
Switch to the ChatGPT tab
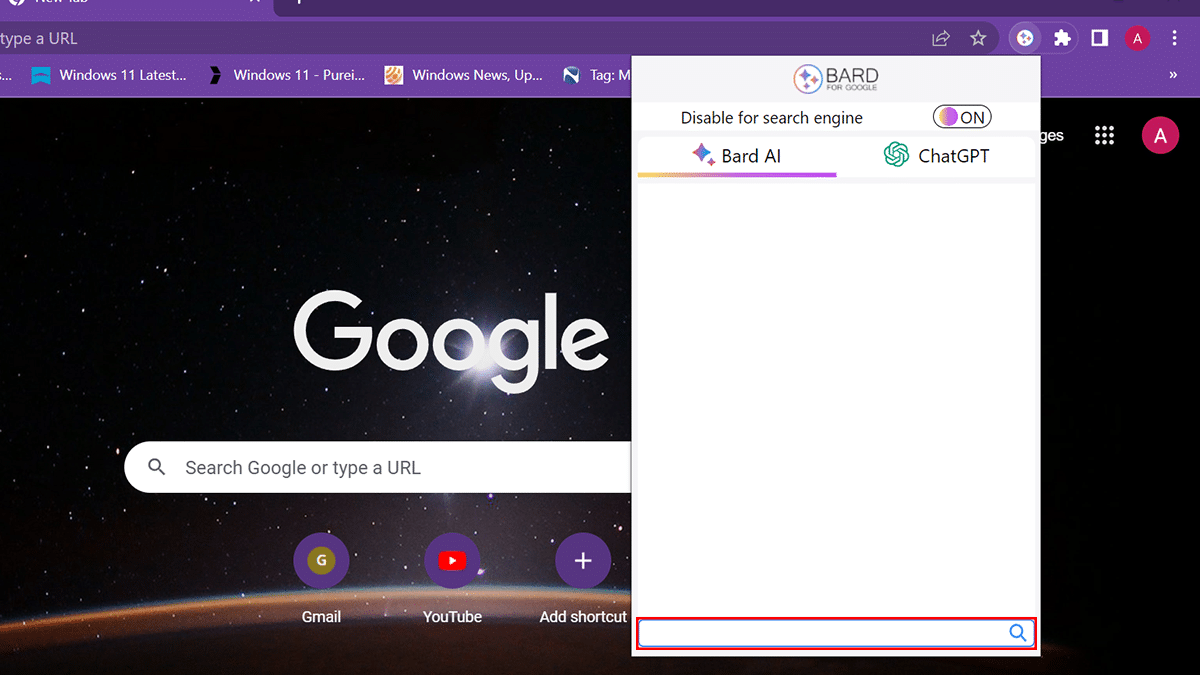tap(936, 155)
